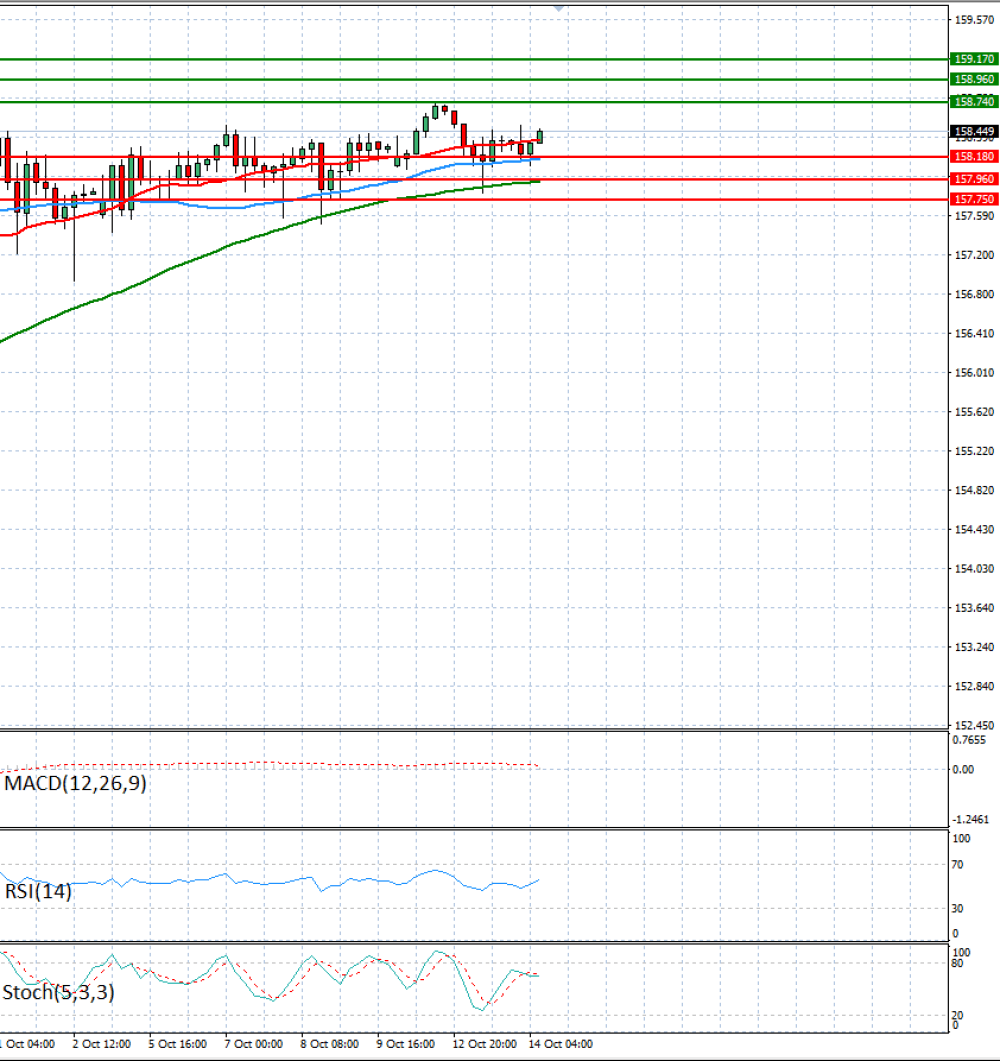Screen dimensions: 1000x1061
Task: Click the 159.570 price axis value
Action: (974, 20)
